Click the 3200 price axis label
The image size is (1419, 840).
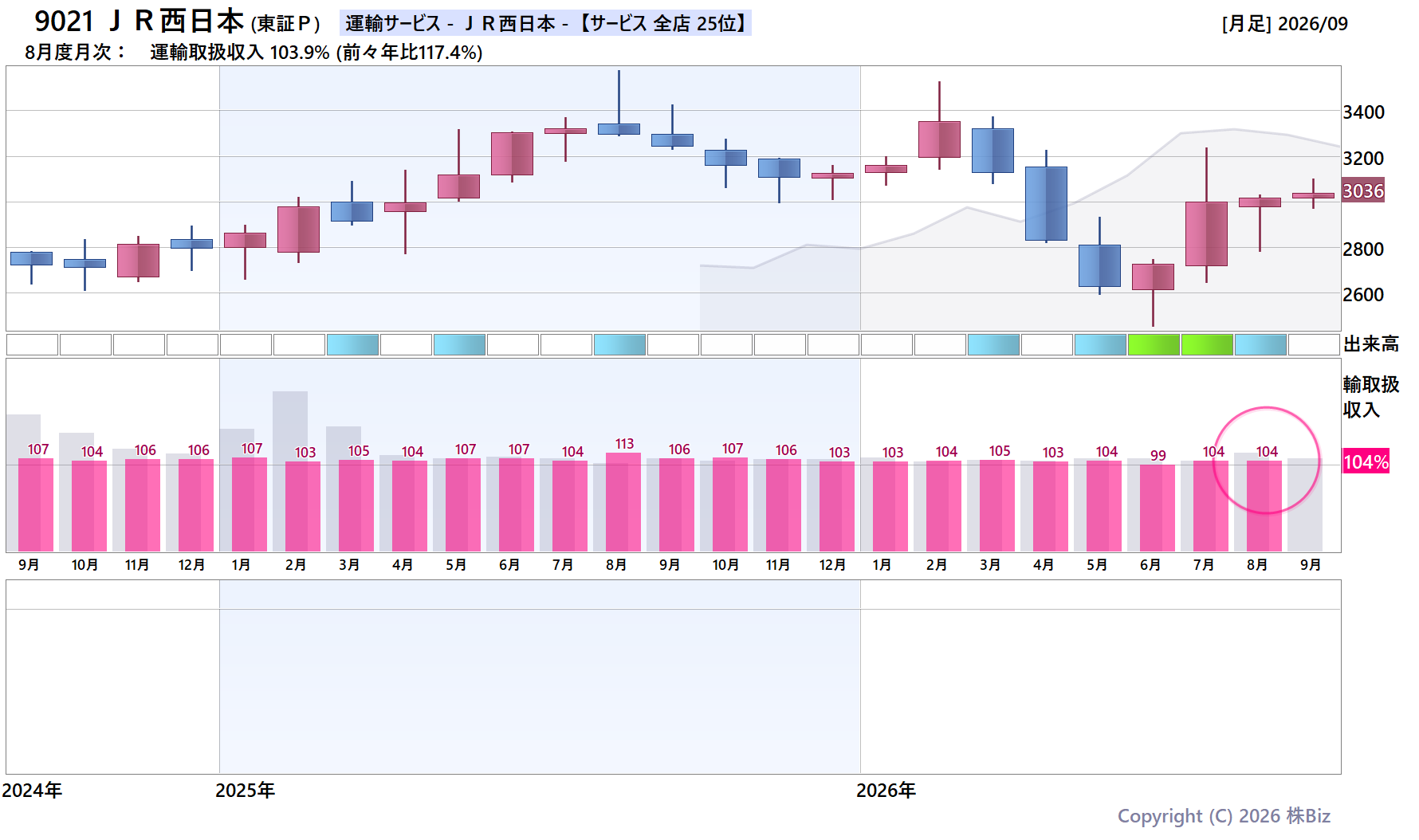point(1364,159)
